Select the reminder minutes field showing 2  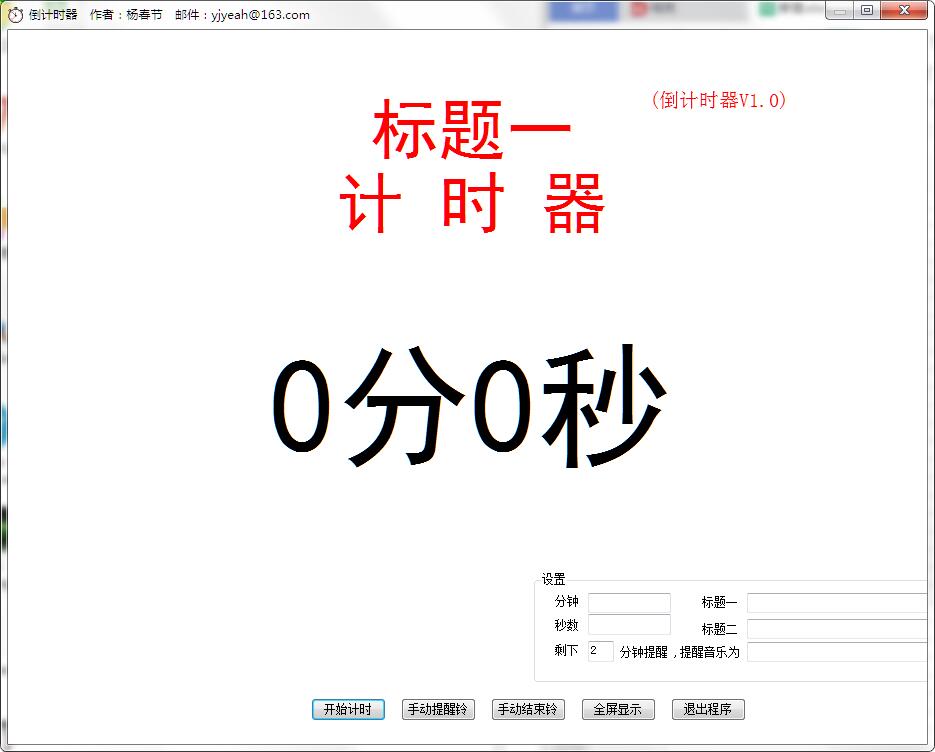tap(598, 651)
